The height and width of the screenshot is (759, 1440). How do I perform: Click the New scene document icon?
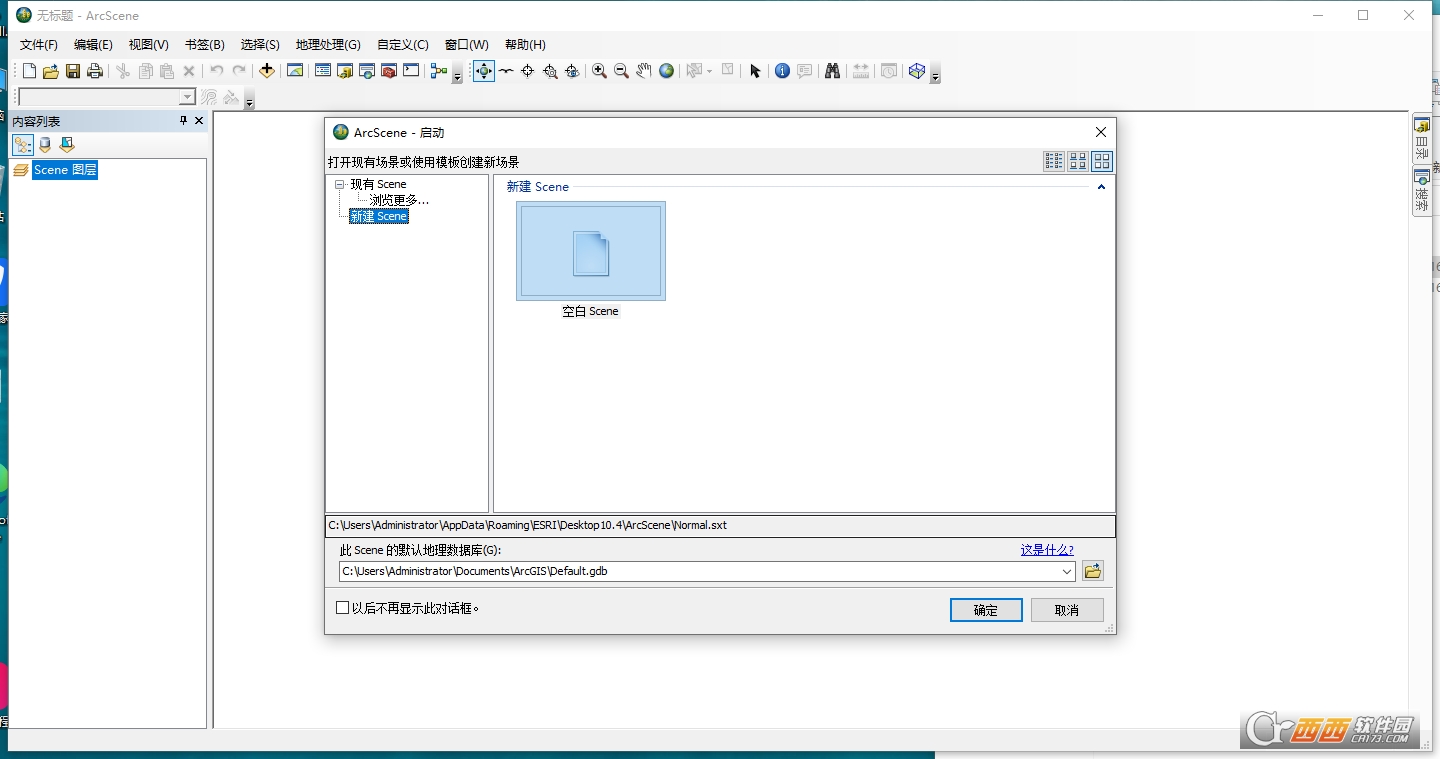pyautogui.click(x=29, y=71)
